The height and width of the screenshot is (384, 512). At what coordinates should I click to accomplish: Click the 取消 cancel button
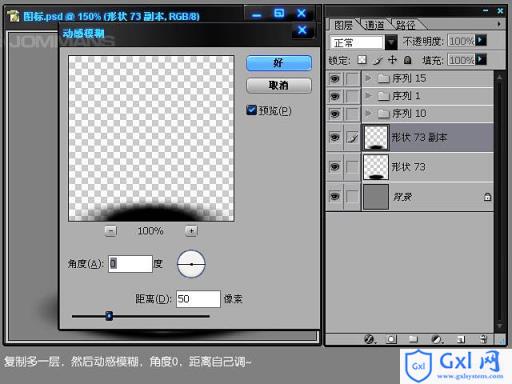(x=279, y=86)
